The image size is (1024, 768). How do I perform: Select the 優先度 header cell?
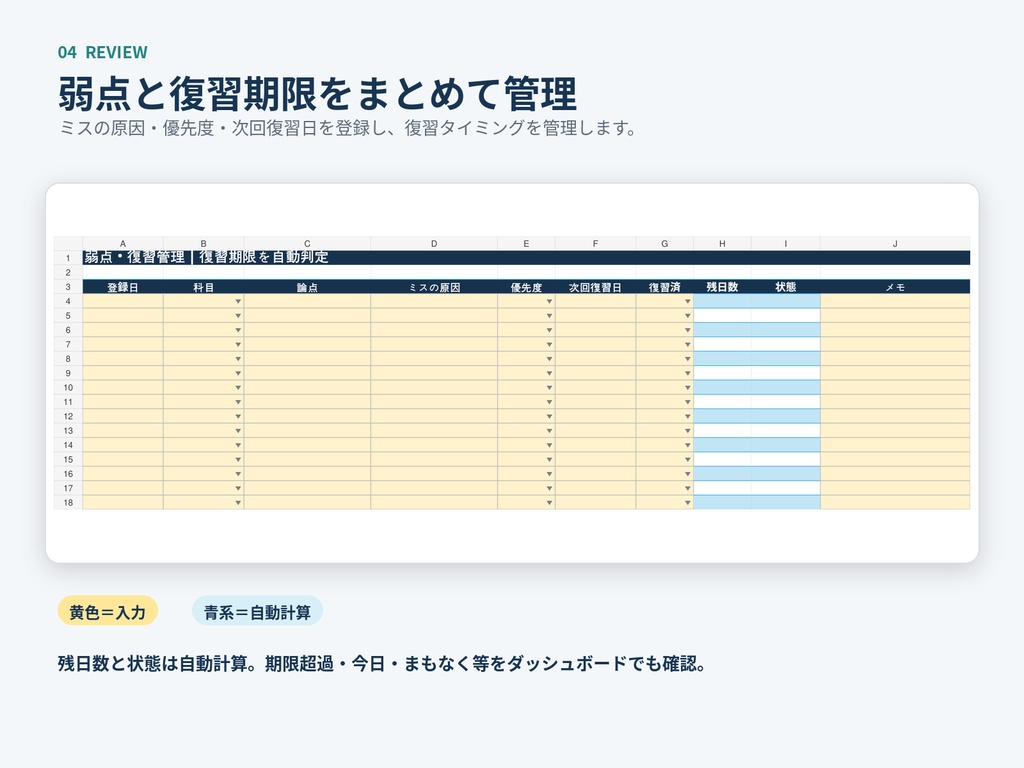coord(526,287)
